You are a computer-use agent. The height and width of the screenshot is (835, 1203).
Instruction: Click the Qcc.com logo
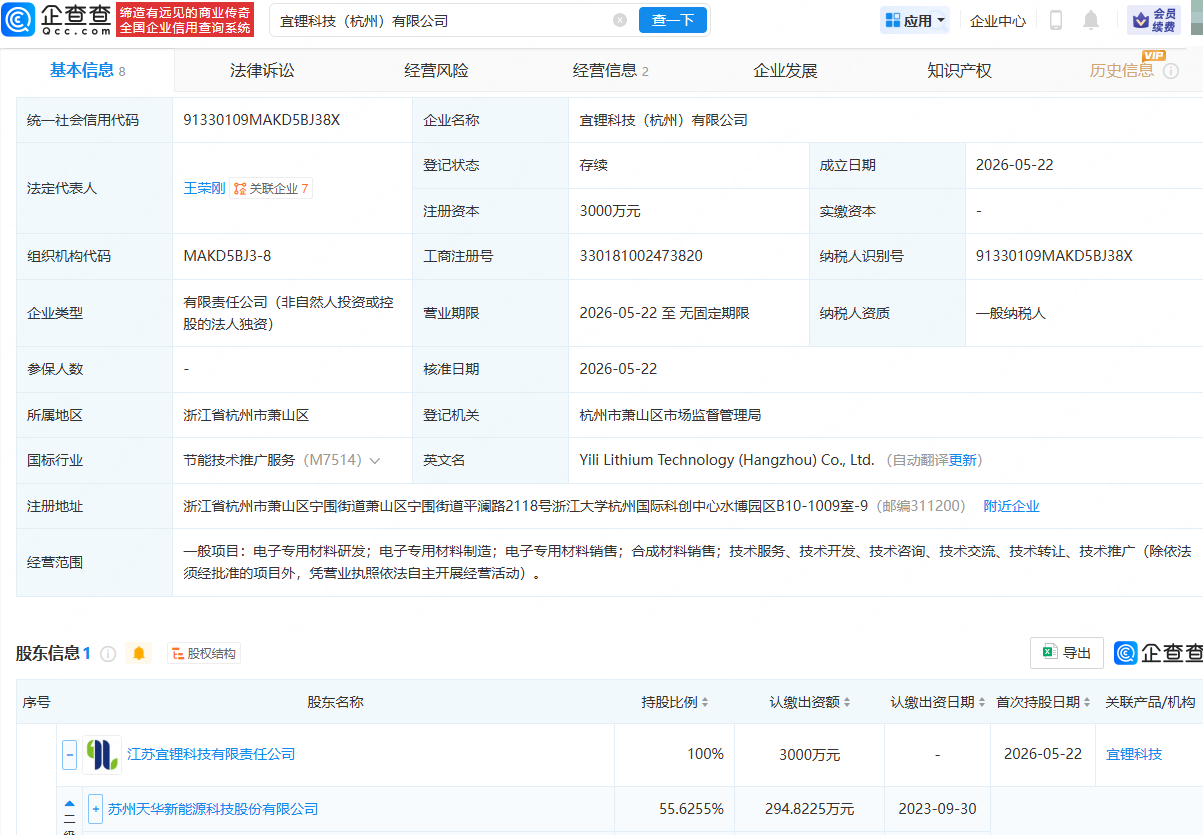click(55, 19)
